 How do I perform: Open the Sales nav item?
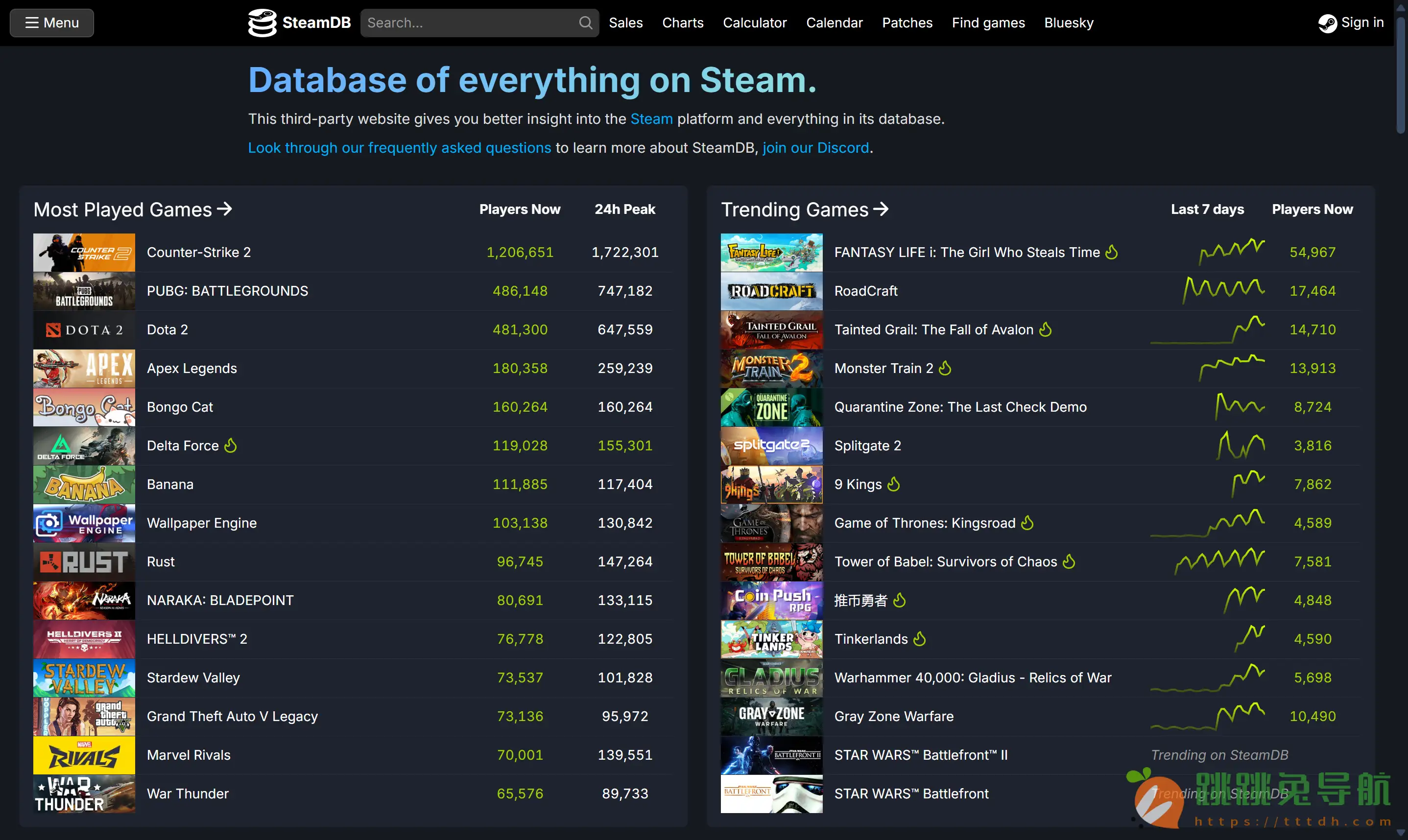coord(625,23)
